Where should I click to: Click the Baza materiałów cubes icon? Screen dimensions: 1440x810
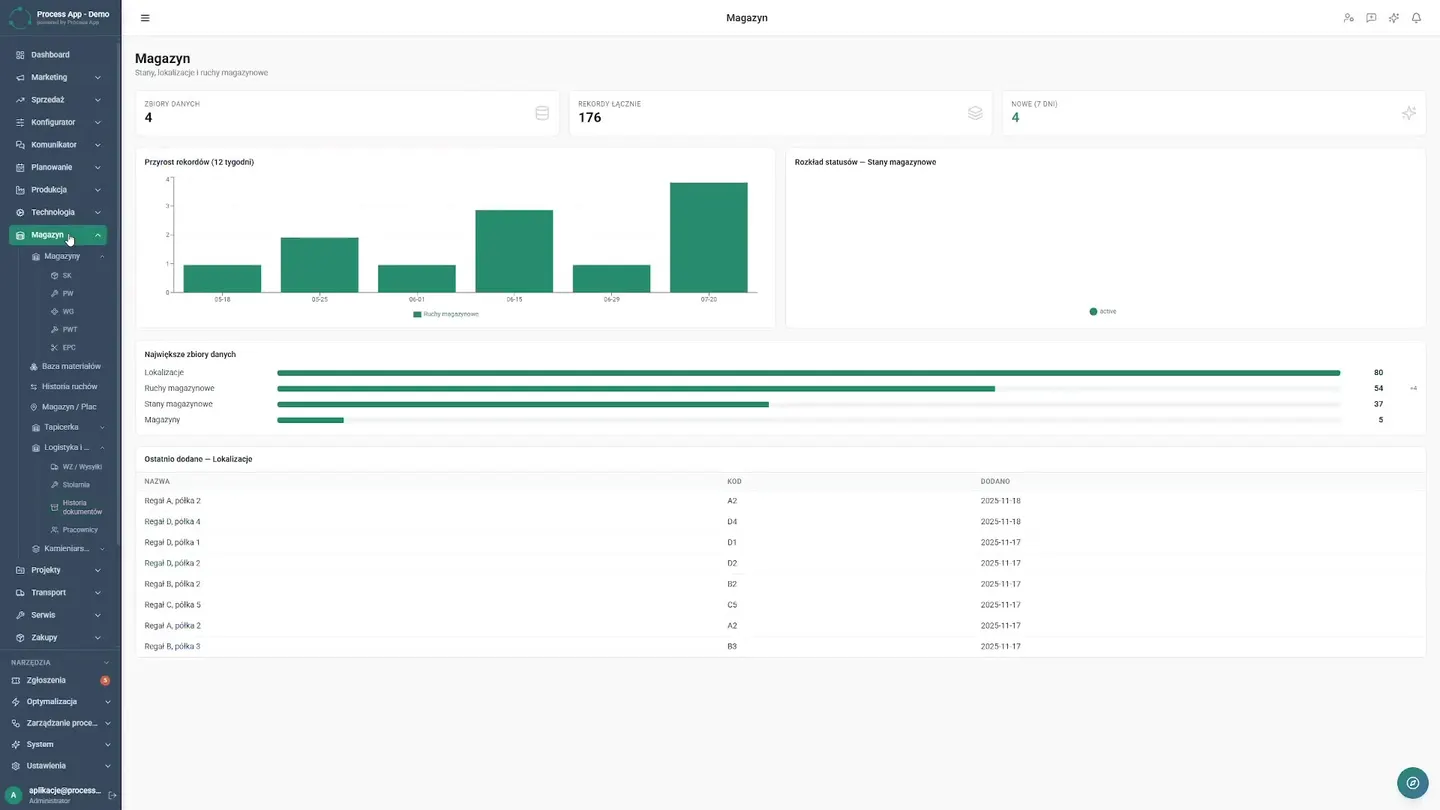coord(34,366)
